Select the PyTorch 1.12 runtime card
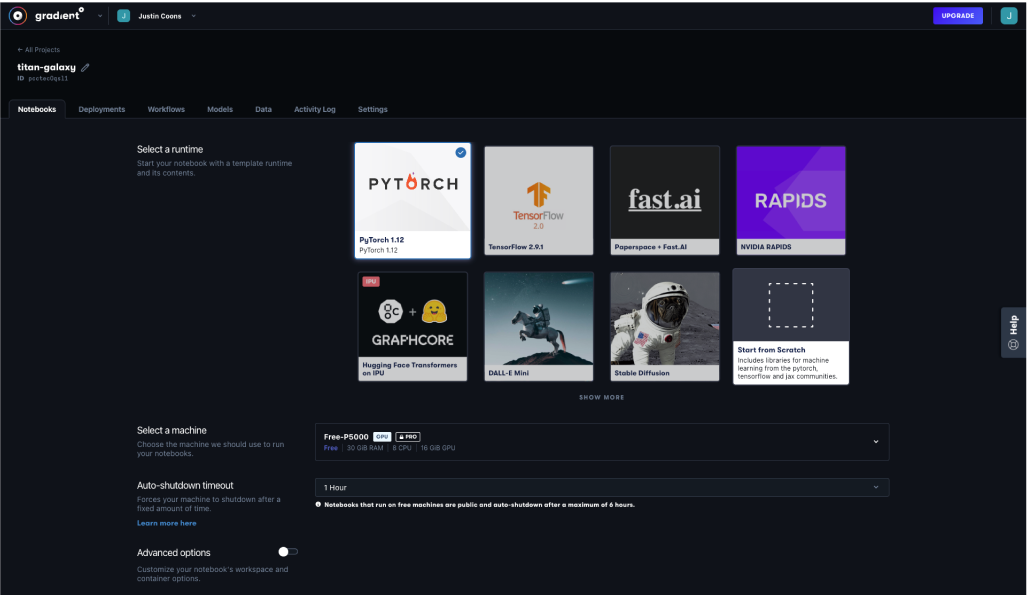The width and height of the screenshot is (1027, 595). (x=413, y=201)
